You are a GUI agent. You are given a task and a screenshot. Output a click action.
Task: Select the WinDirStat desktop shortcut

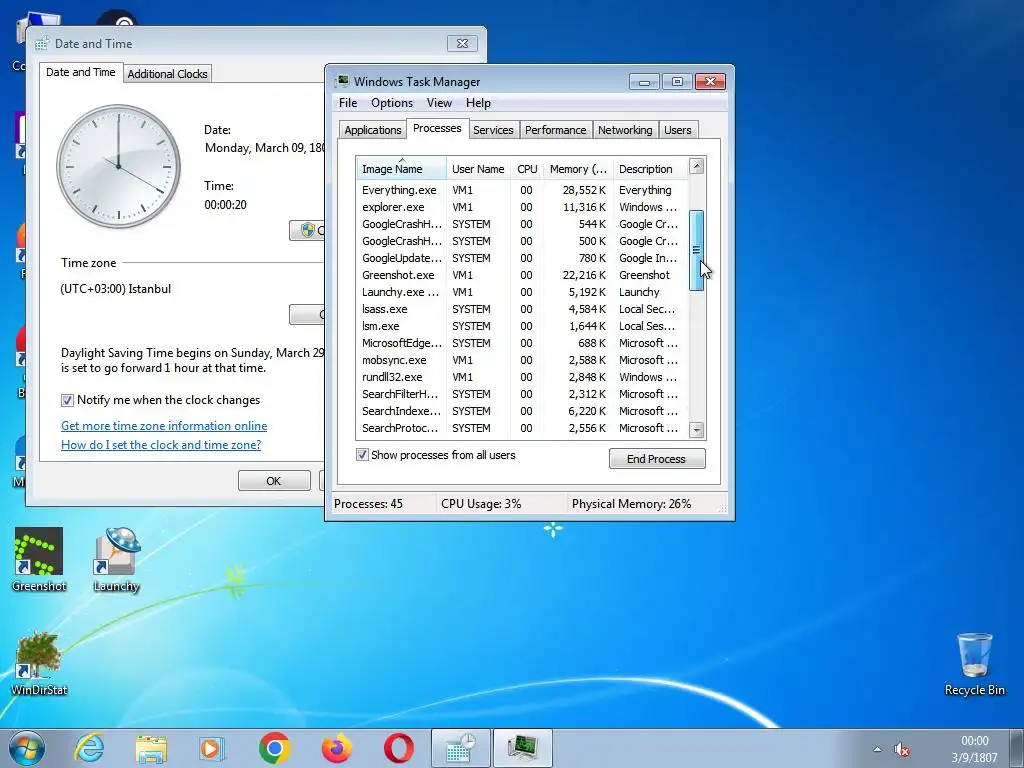[39, 664]
